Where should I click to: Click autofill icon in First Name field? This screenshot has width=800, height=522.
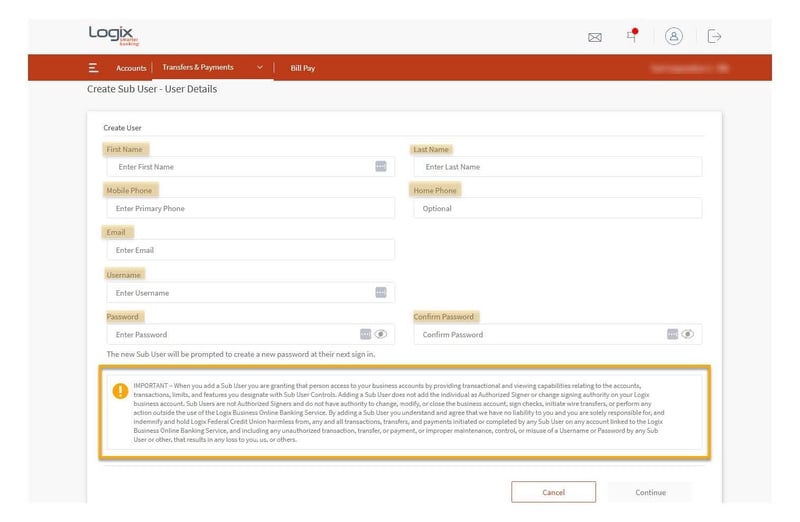(x=381, y=166)
